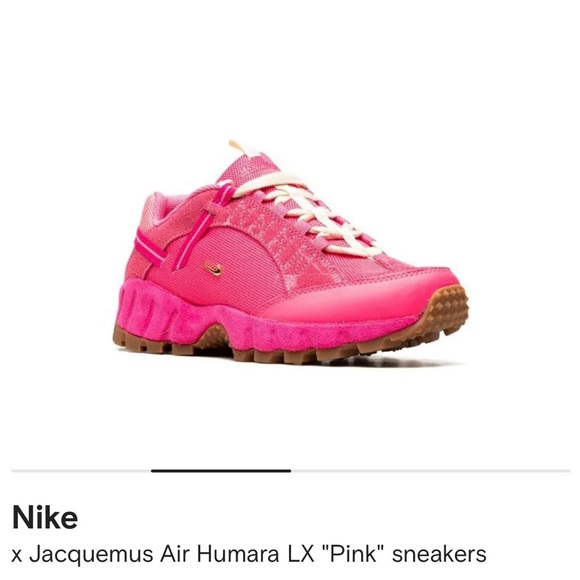The image size is (580, 580).
Task: Tap the gold Nike swoosh on the shoe
Action: (213, 269)
